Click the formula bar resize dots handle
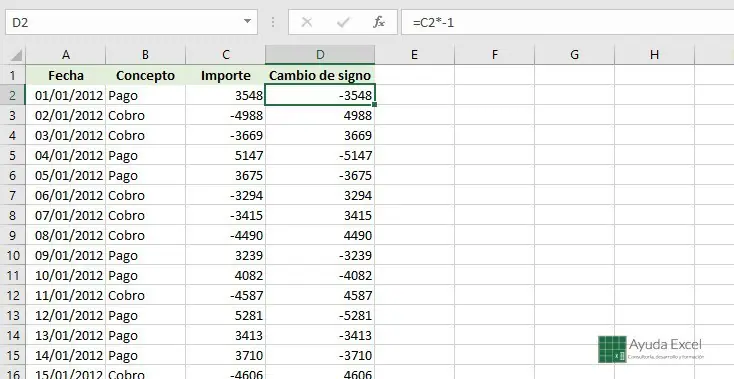The width and height of the screenshot is (734, 379). (273, 22)
